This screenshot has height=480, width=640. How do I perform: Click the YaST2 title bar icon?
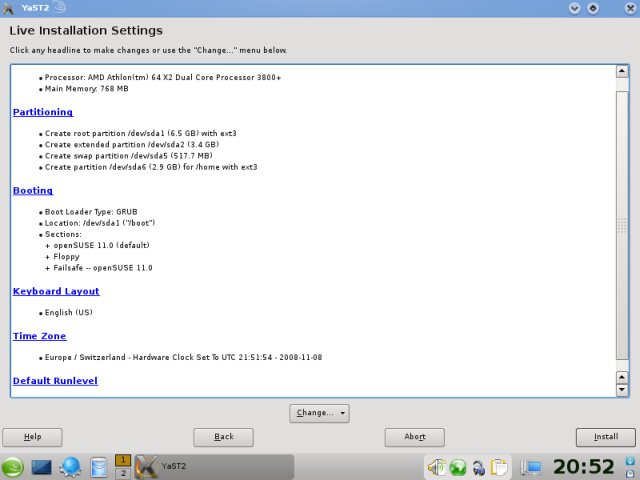(8, 8)
